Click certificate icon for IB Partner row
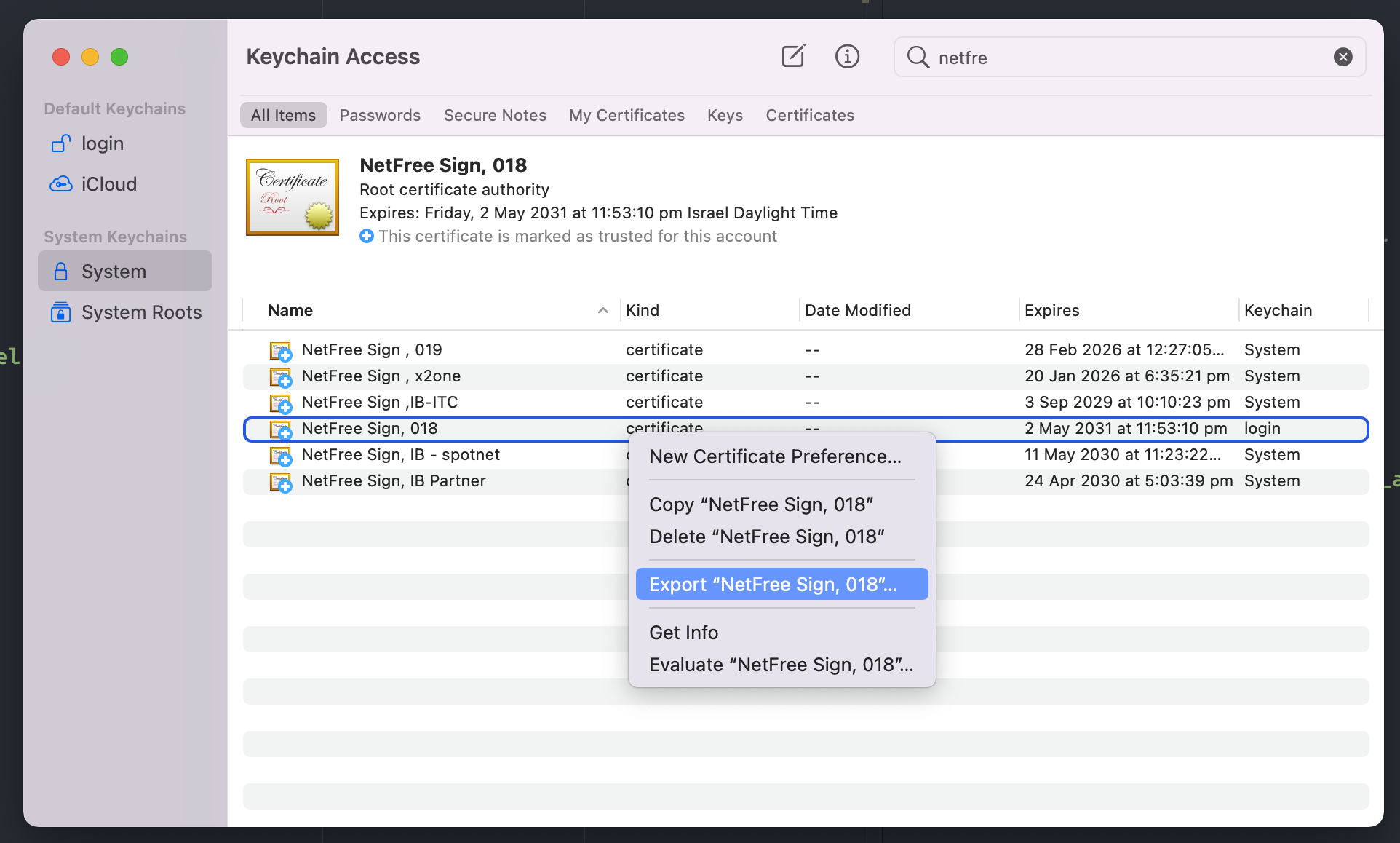 click(281, 482)
